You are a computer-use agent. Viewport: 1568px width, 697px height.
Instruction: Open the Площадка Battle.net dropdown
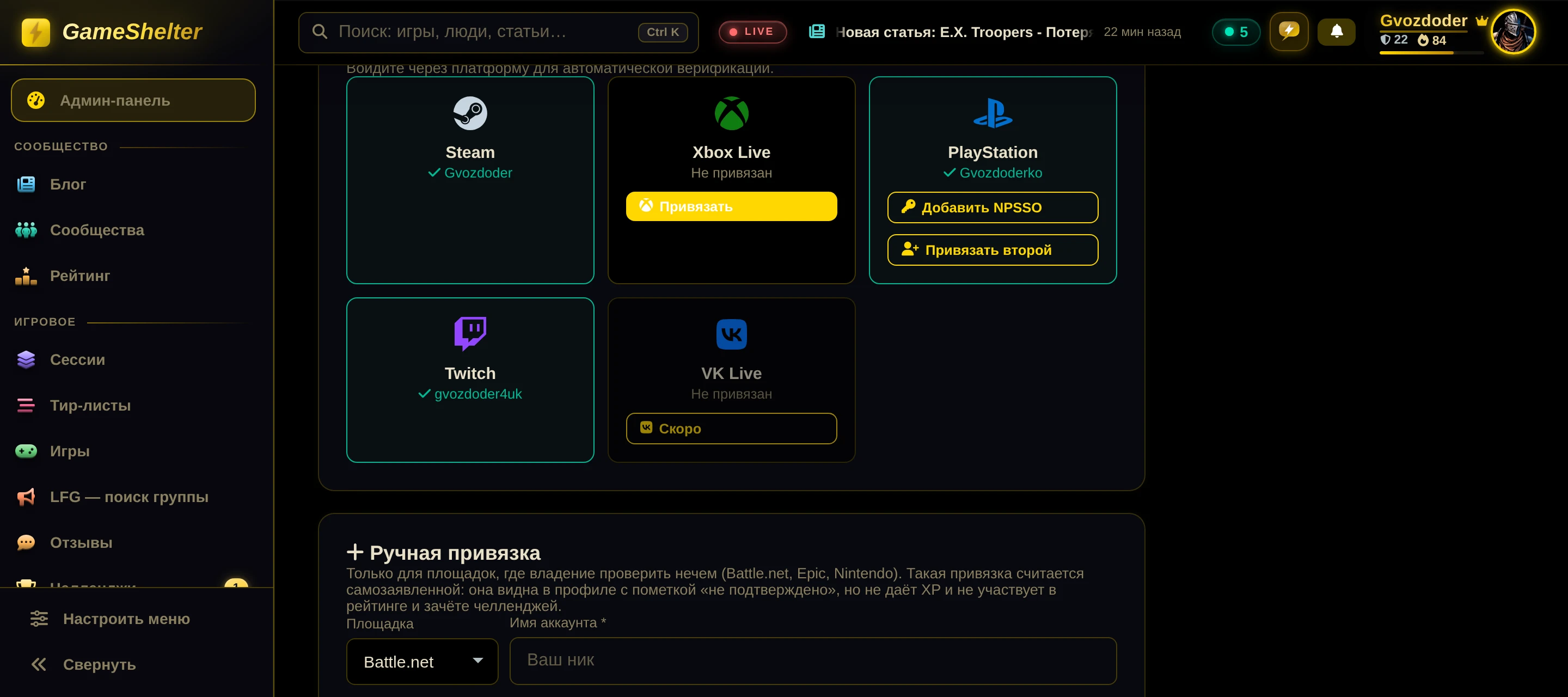point(422,661)
